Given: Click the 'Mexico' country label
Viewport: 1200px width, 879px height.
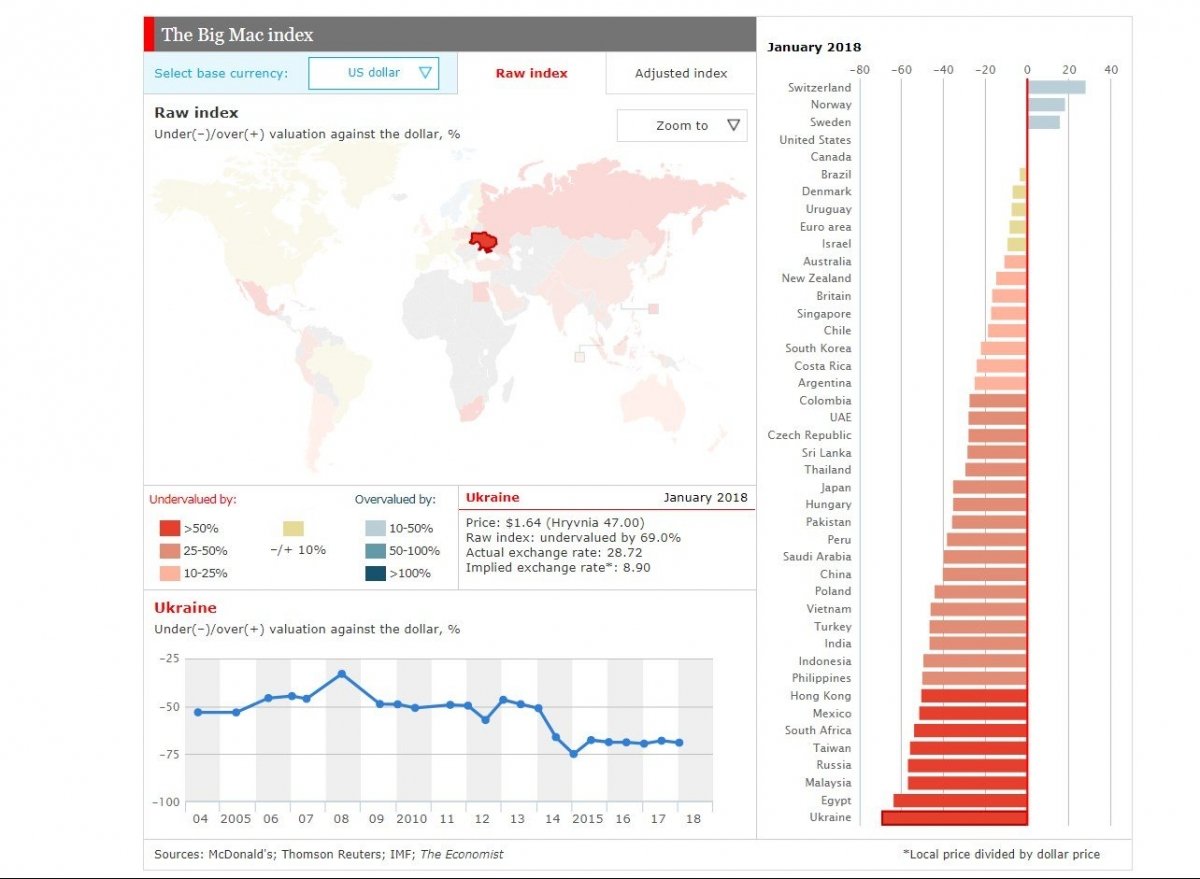Looking at the screenshot, I should pyautogui.click(x=832, y=713).
